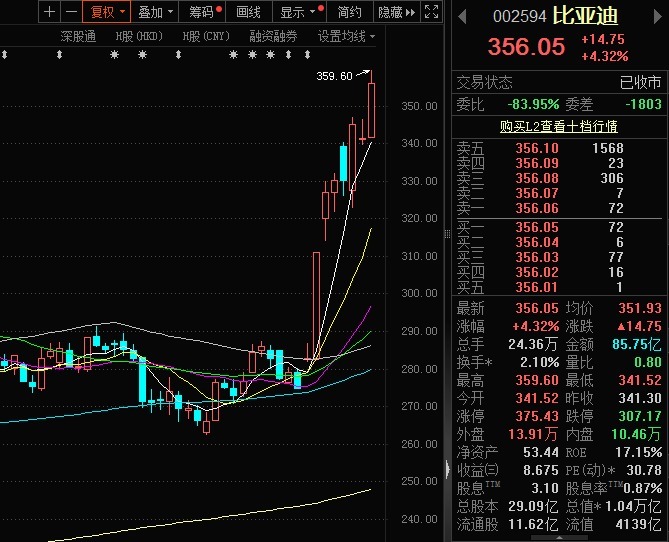This screenshot has height=542, width=669.
Task: Click the minus zoom-out chart button
Action: pos(71,12)
